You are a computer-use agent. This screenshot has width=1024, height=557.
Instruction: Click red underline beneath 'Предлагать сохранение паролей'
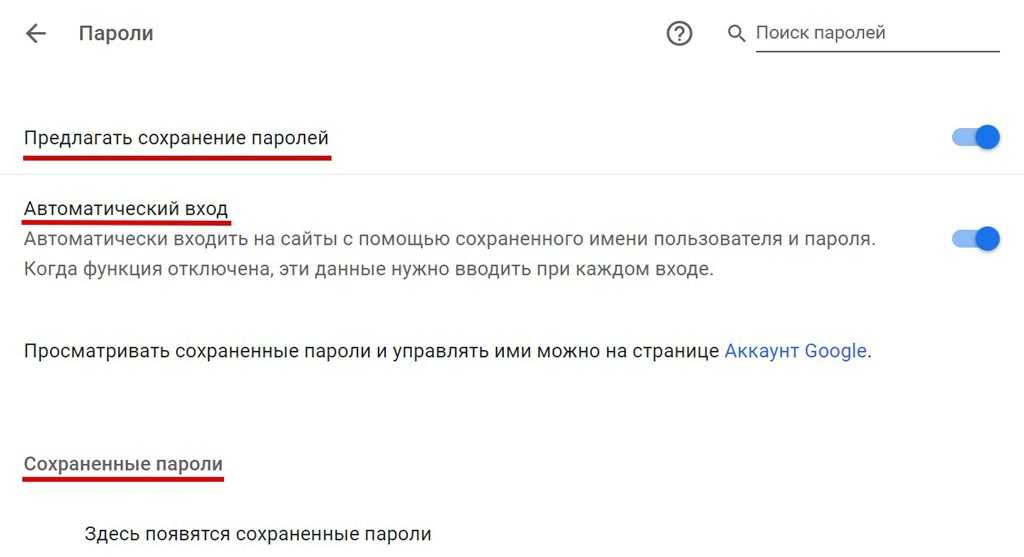tap(176, 157)
